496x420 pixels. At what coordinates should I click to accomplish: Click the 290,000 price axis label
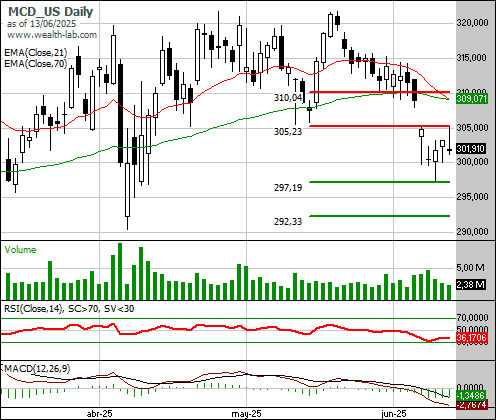click(x=472, y=231)
